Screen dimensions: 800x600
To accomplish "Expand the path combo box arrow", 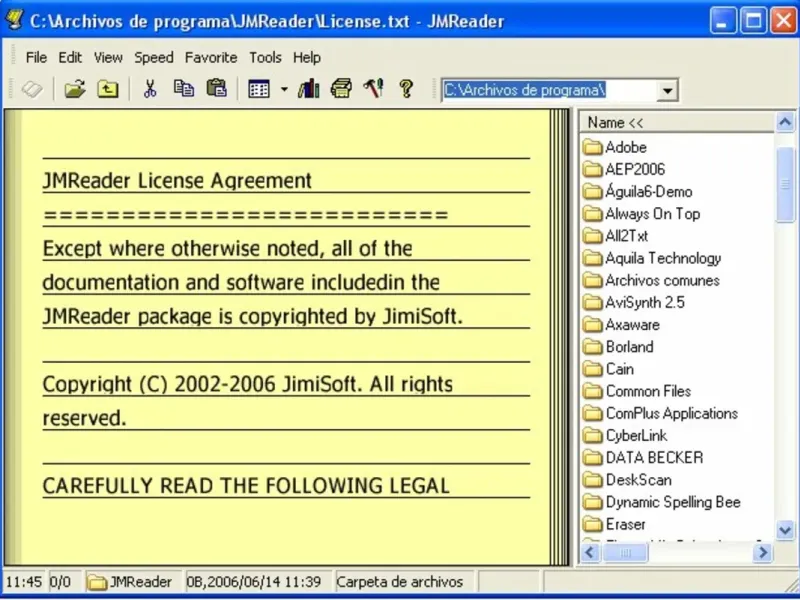I will point(667,91).
